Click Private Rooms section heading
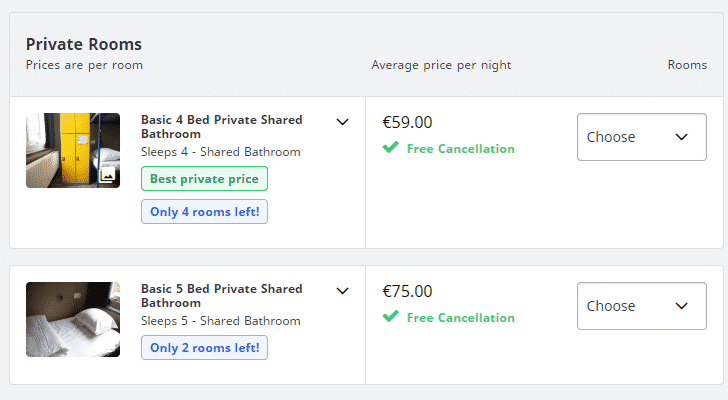This screenshot has width=728, height=400. (x=84, y=44)
